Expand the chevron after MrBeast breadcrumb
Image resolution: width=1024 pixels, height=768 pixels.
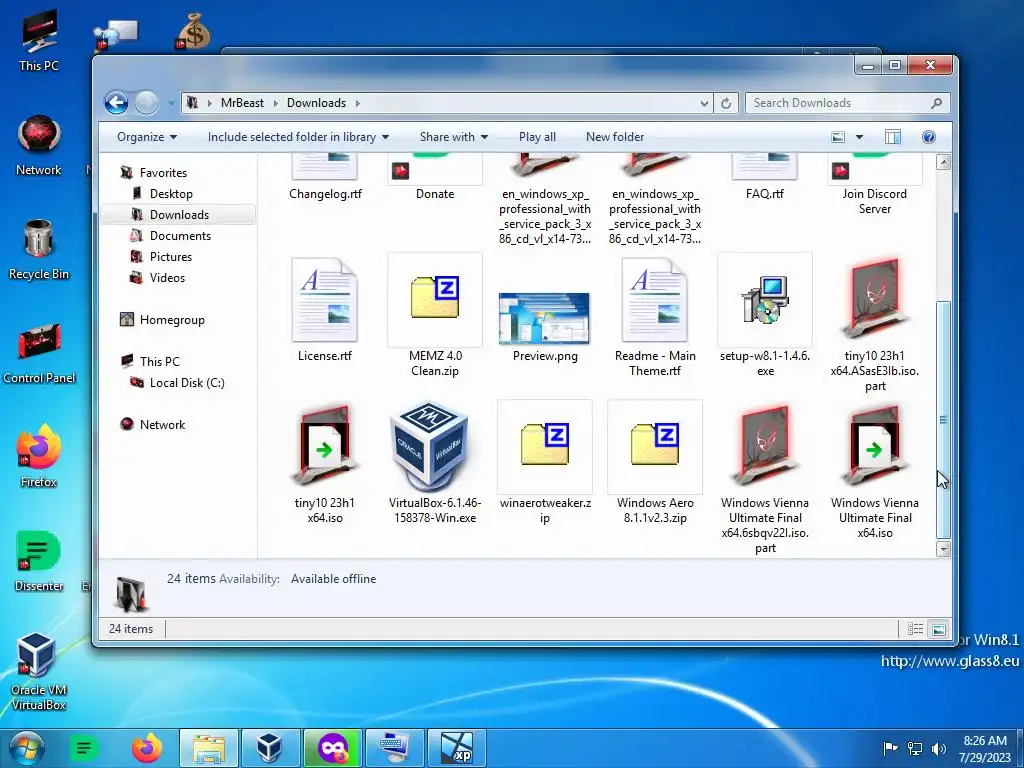pos(276,103)
